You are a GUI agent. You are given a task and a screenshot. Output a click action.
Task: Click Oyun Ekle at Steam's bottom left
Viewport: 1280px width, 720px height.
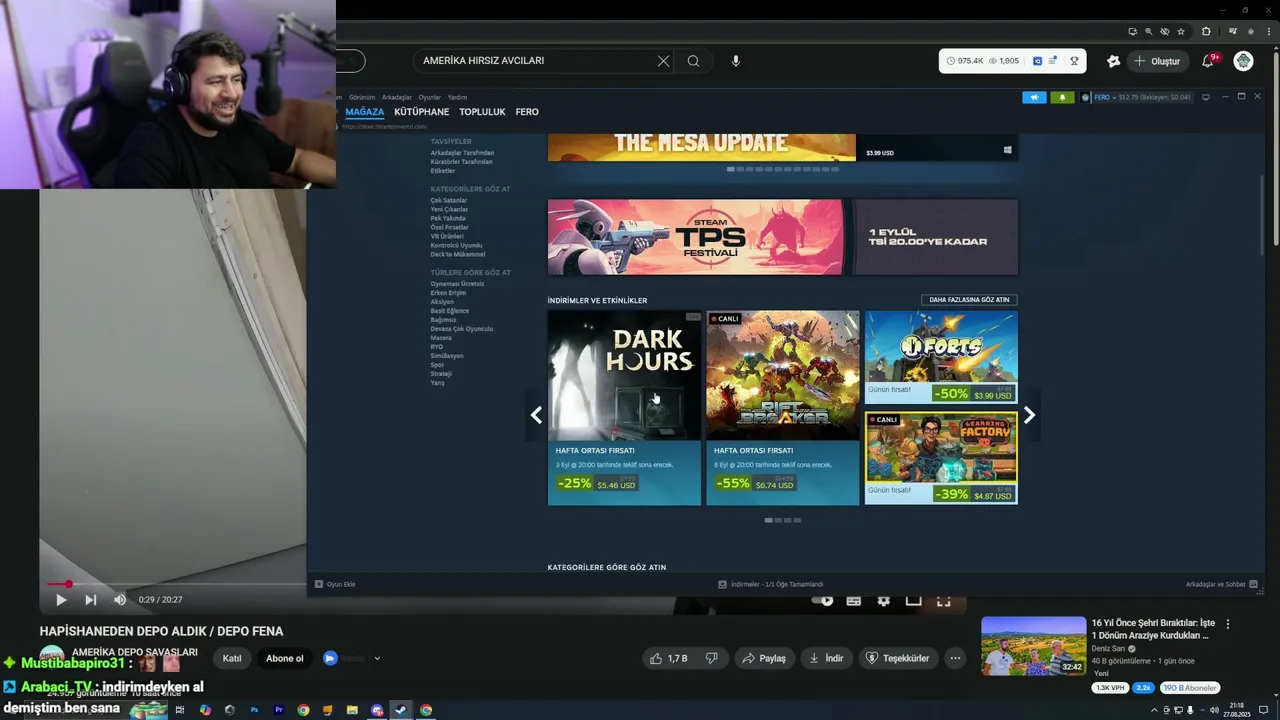point(336,584)
